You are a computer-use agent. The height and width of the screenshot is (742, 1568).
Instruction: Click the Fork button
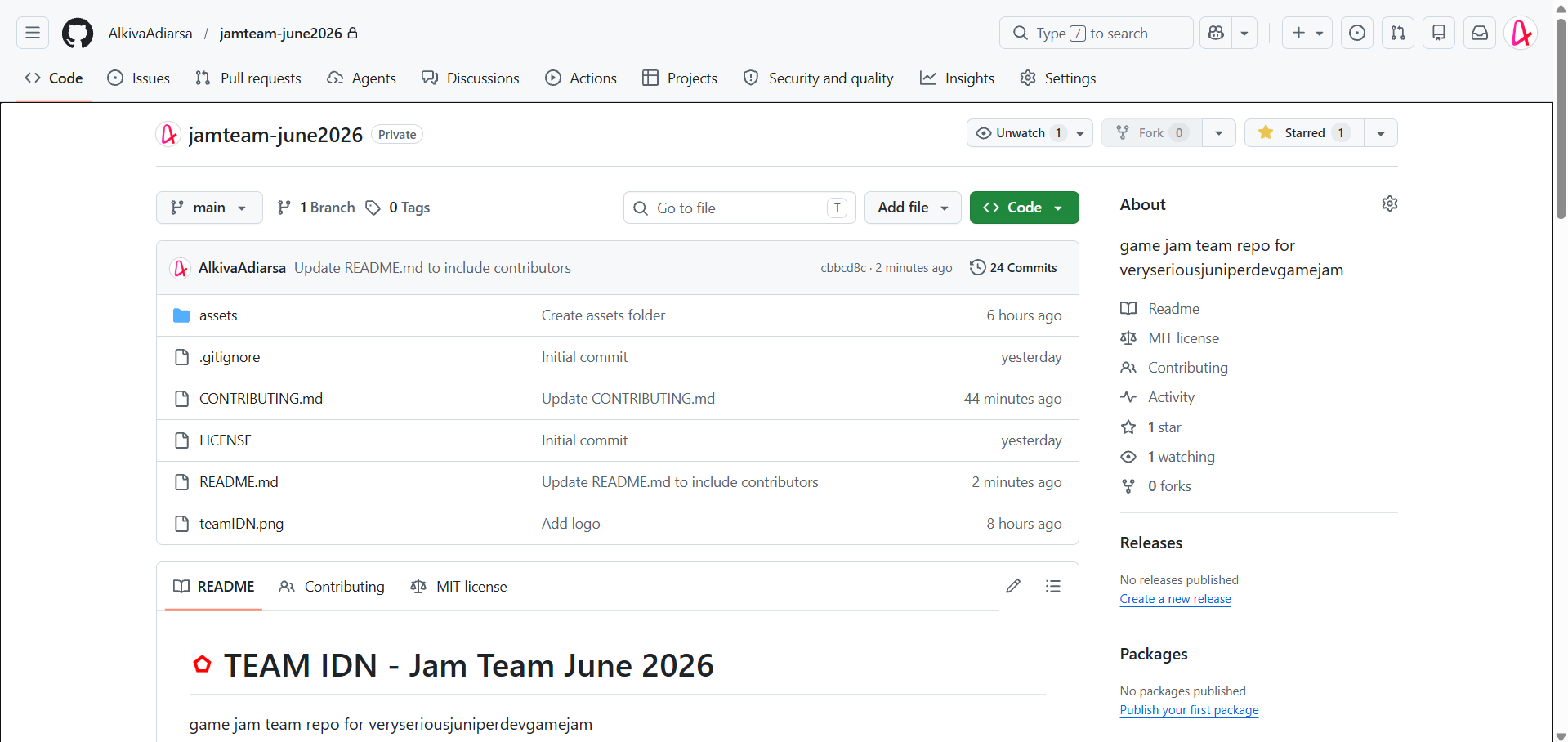point(1151,133)
